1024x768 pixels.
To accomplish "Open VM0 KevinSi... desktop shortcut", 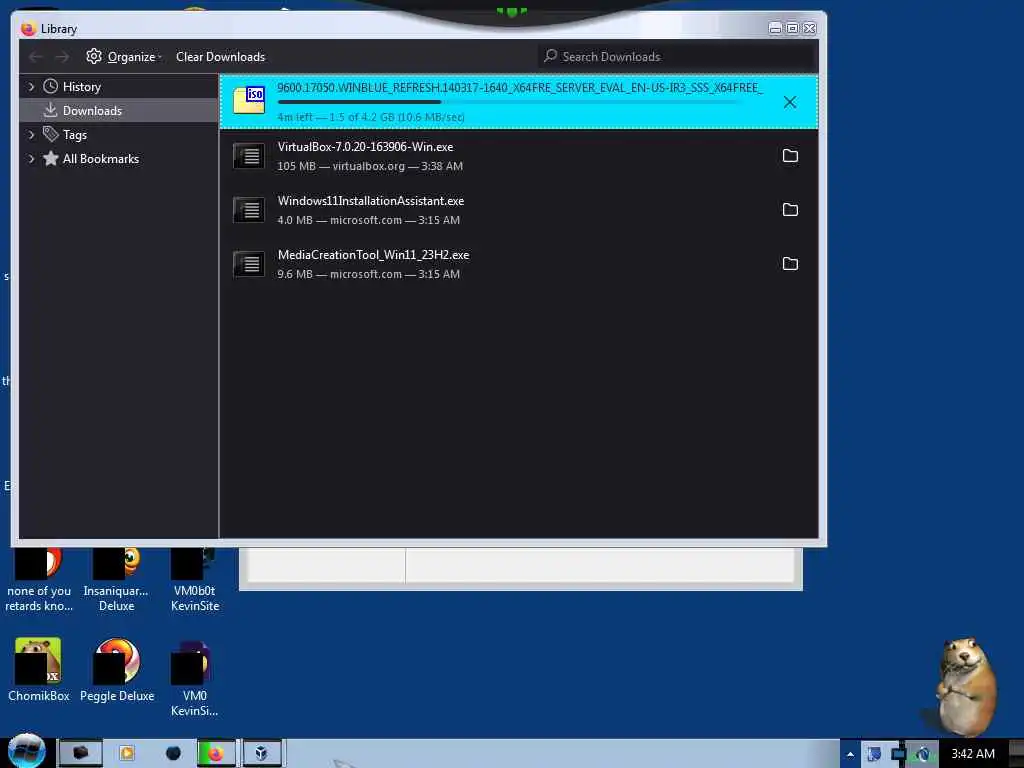I will (x=195, y=677).
